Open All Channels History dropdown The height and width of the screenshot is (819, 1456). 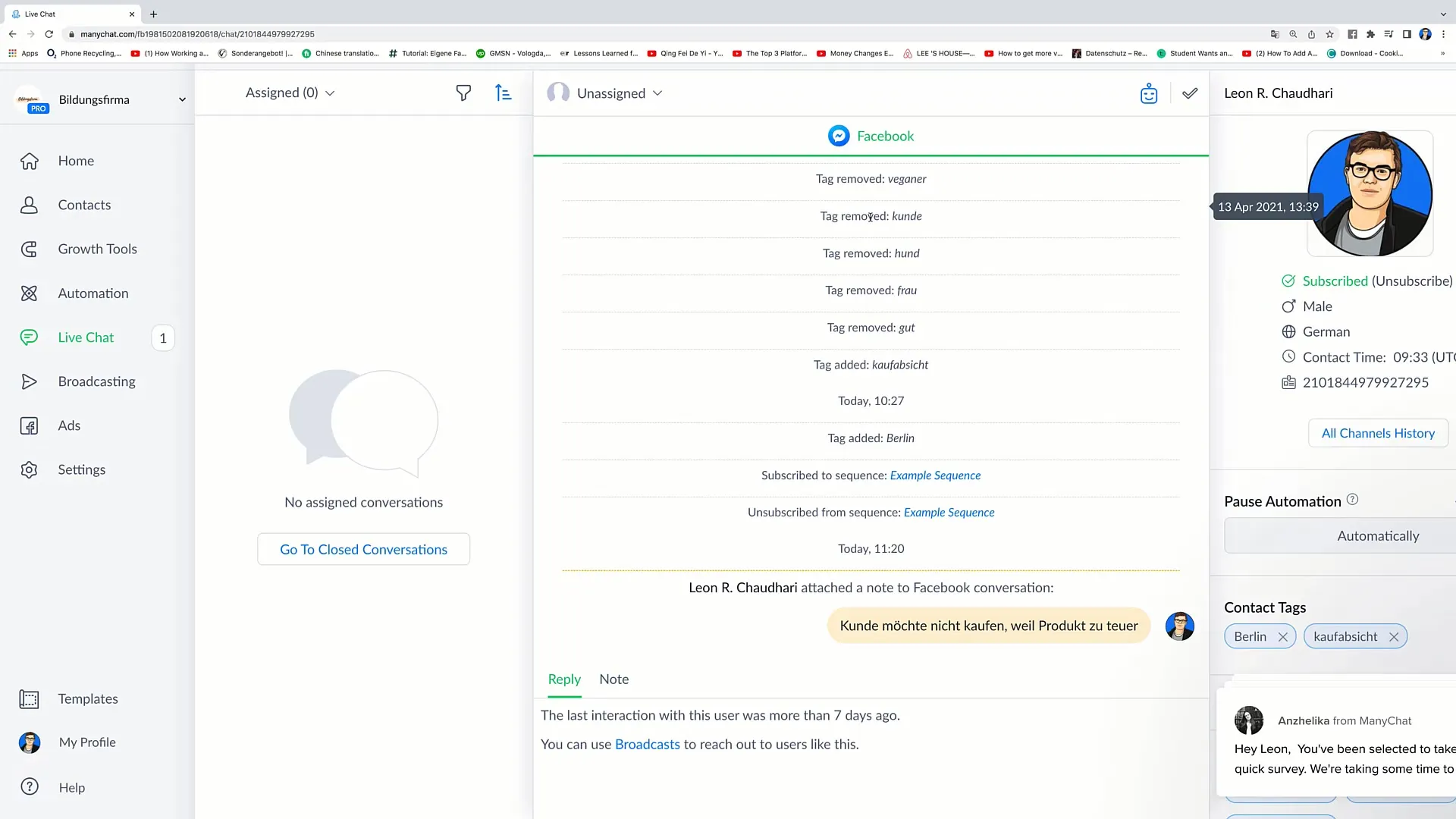click(x=1378, y=432)
